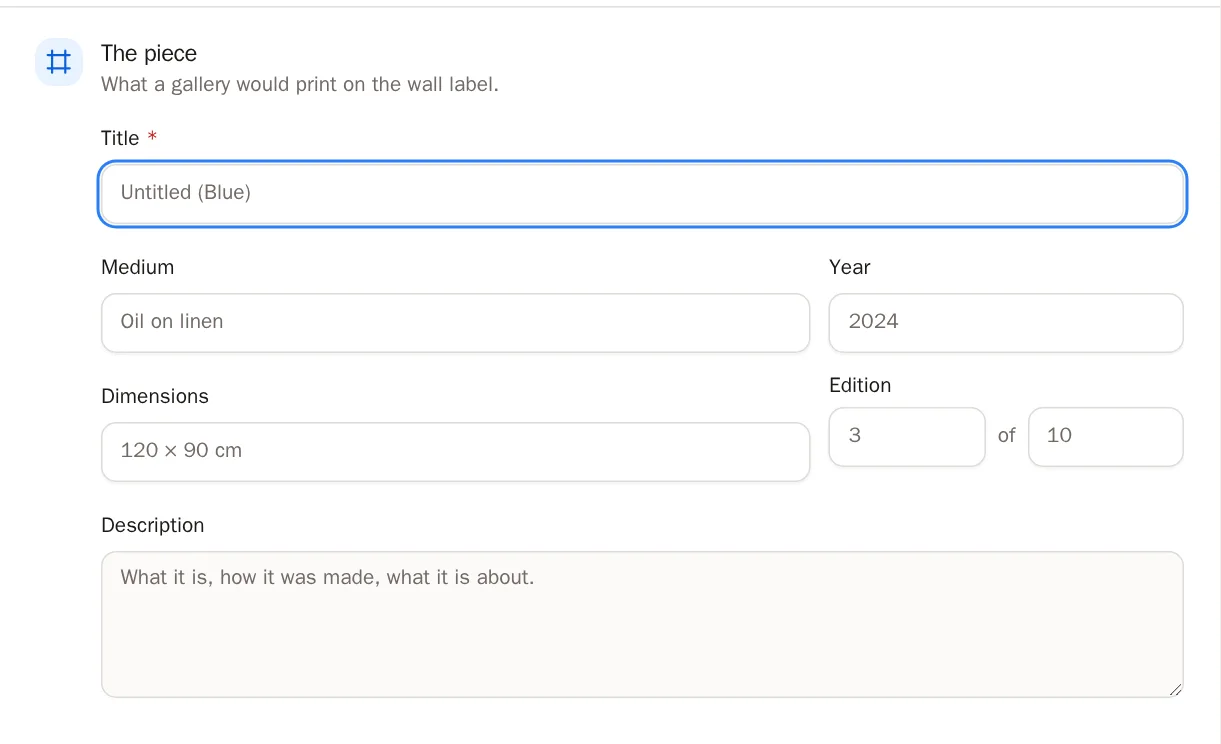Image resolution: width=1221 pixels, height=744 pixels.
Task: Click into the Medium input field
Action: coord(456,323)
